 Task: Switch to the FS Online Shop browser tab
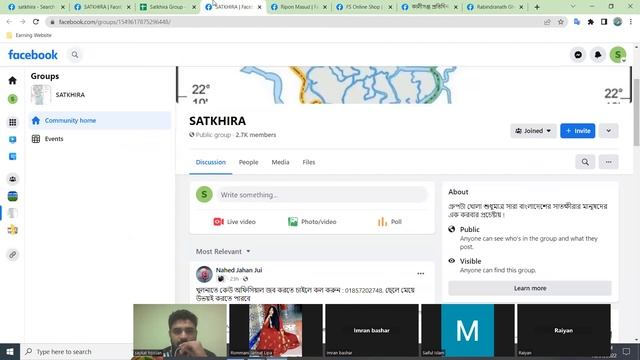(363, 7)
